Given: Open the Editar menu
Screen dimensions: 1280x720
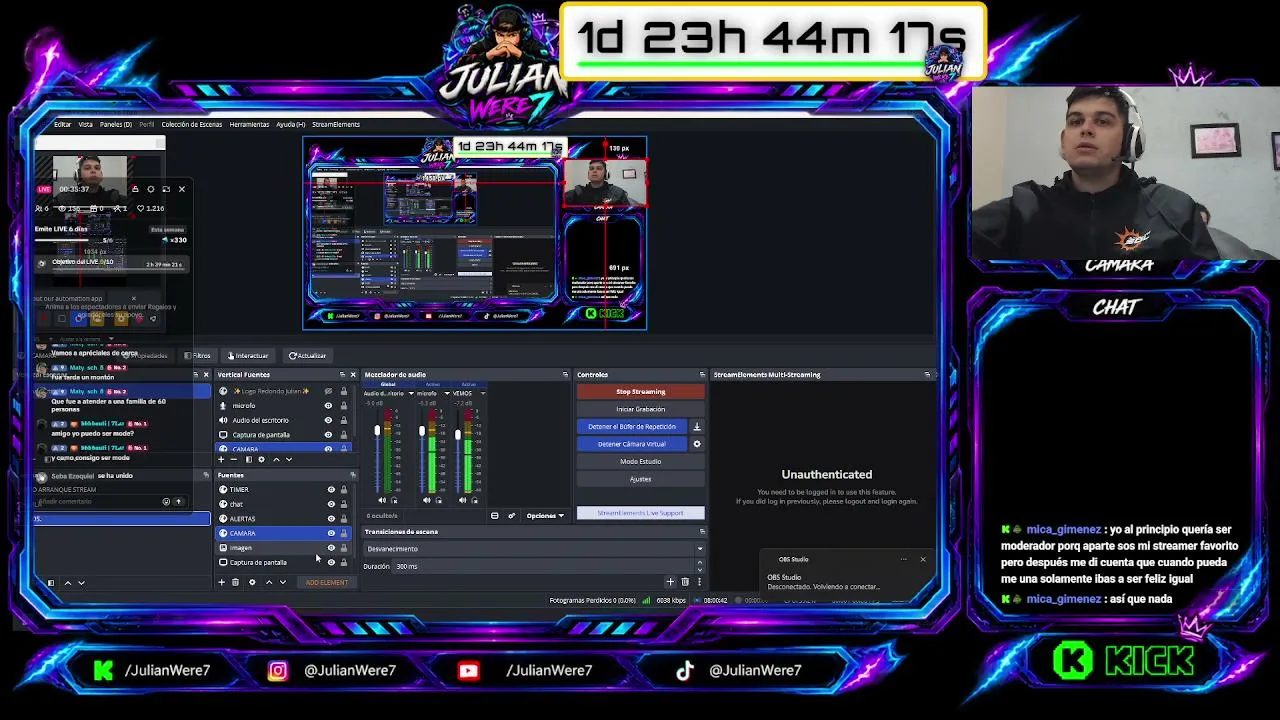Looking at the screenshot, I should click(x=62, y=124).
